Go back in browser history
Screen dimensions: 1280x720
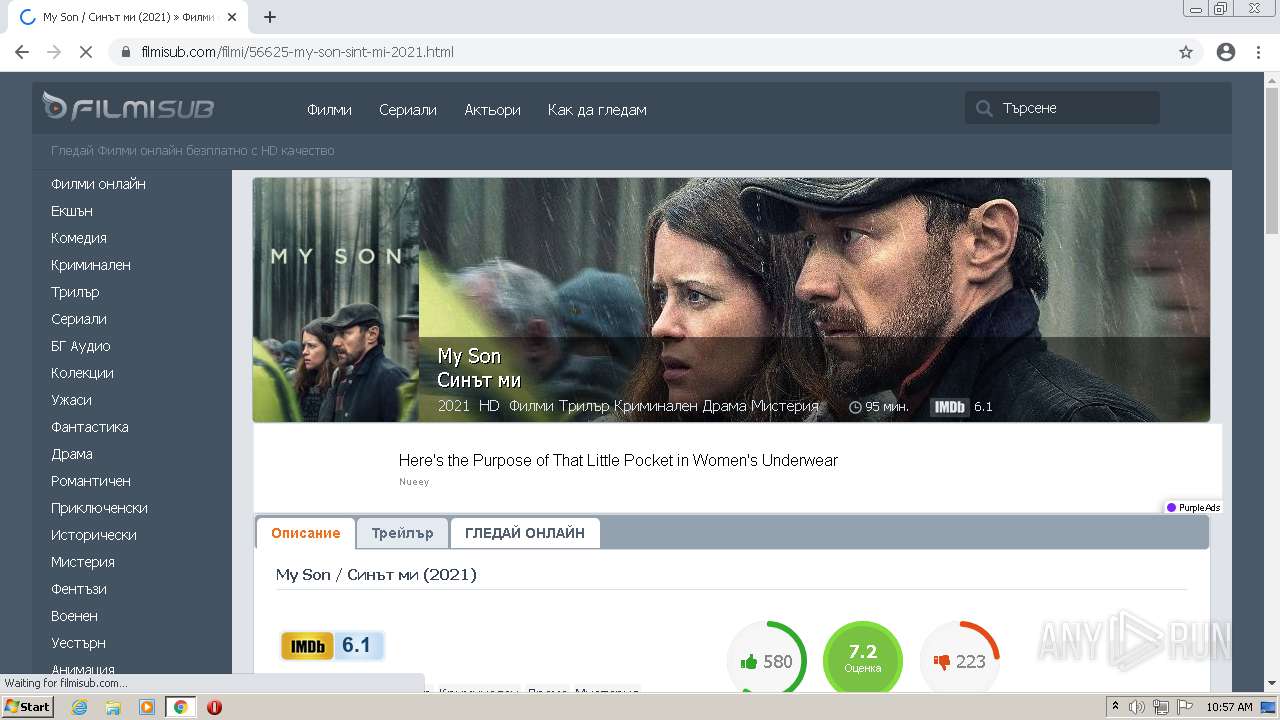pyautogui.click(x=22, y=52)
